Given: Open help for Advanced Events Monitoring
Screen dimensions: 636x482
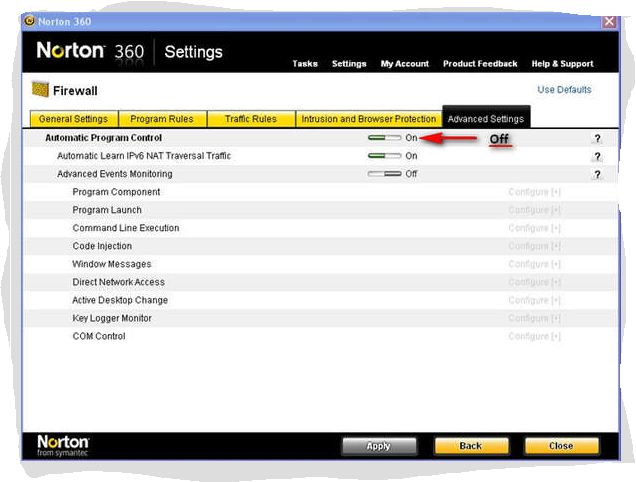Looking at the screenshot, I should point(597,174).
